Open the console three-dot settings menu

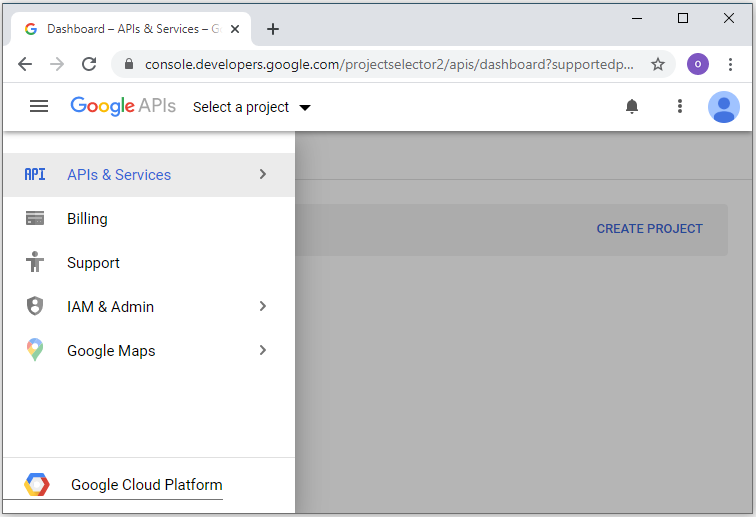680,106
